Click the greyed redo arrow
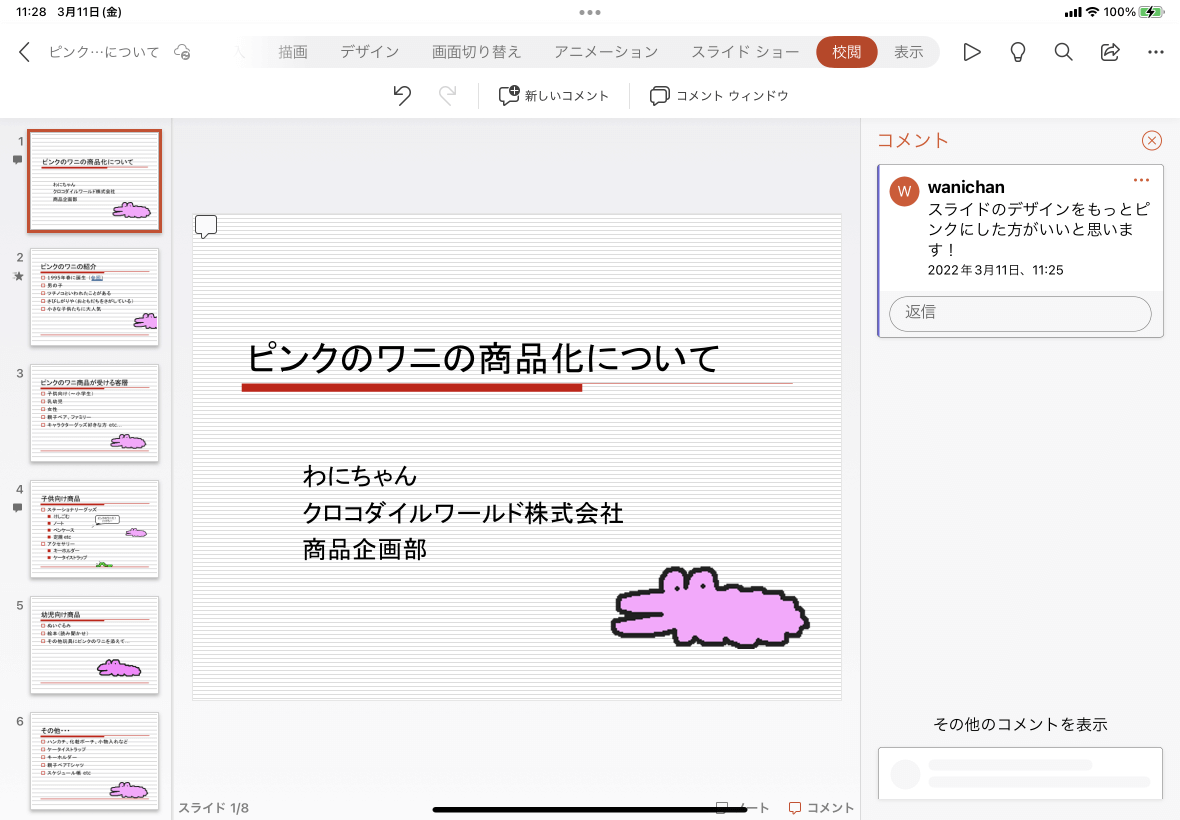This screenshot has width=1180, height=820. coord(448,96)
